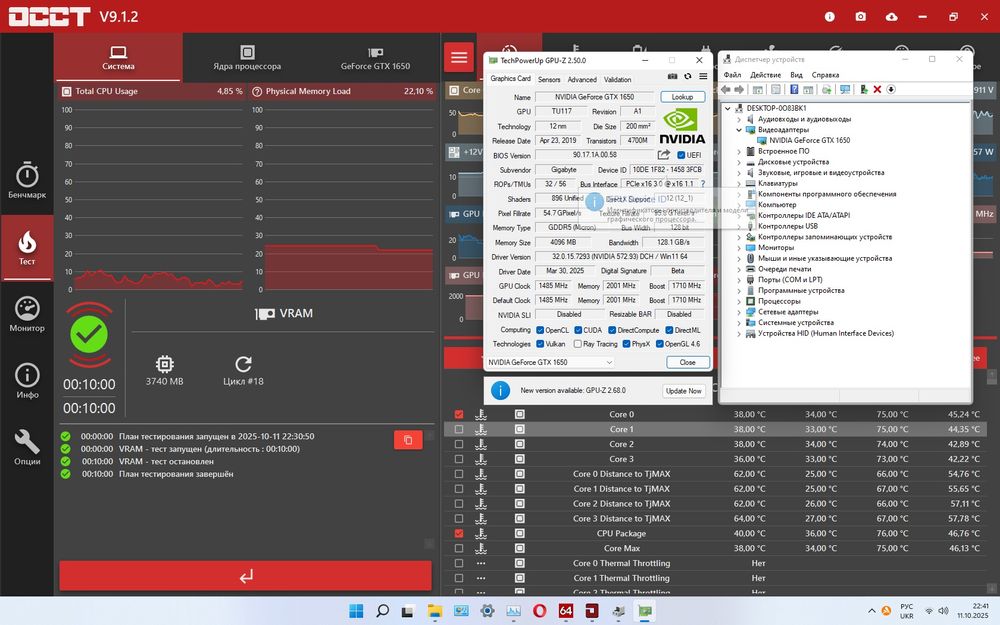This screenshot has width=1000, height=625.
Task: Open the Advanced tab in GPU-Z
Action: [x=582, y=80]
